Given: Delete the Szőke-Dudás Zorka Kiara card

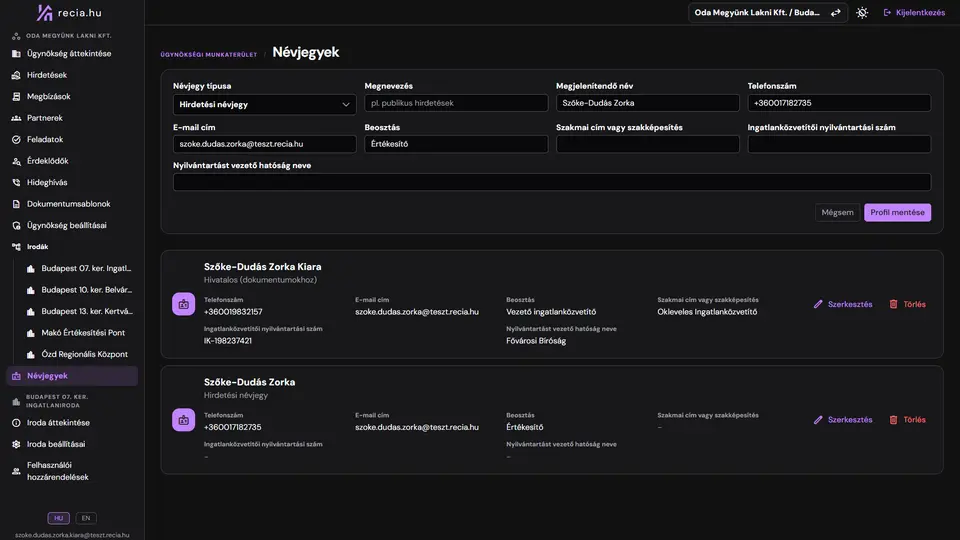Looking at the screenshot, I should 907,304.
